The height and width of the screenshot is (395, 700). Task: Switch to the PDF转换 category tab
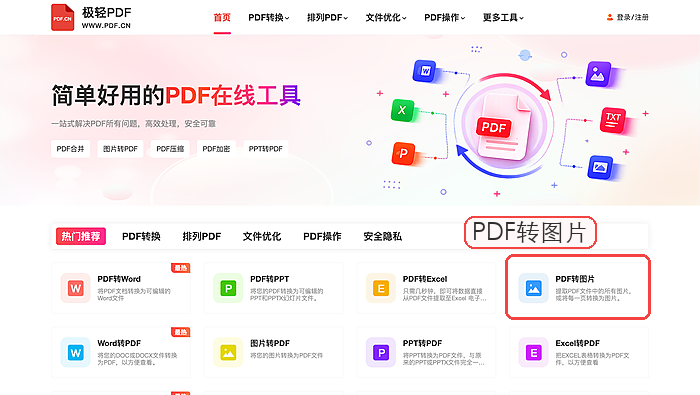(x=141, y=236)
